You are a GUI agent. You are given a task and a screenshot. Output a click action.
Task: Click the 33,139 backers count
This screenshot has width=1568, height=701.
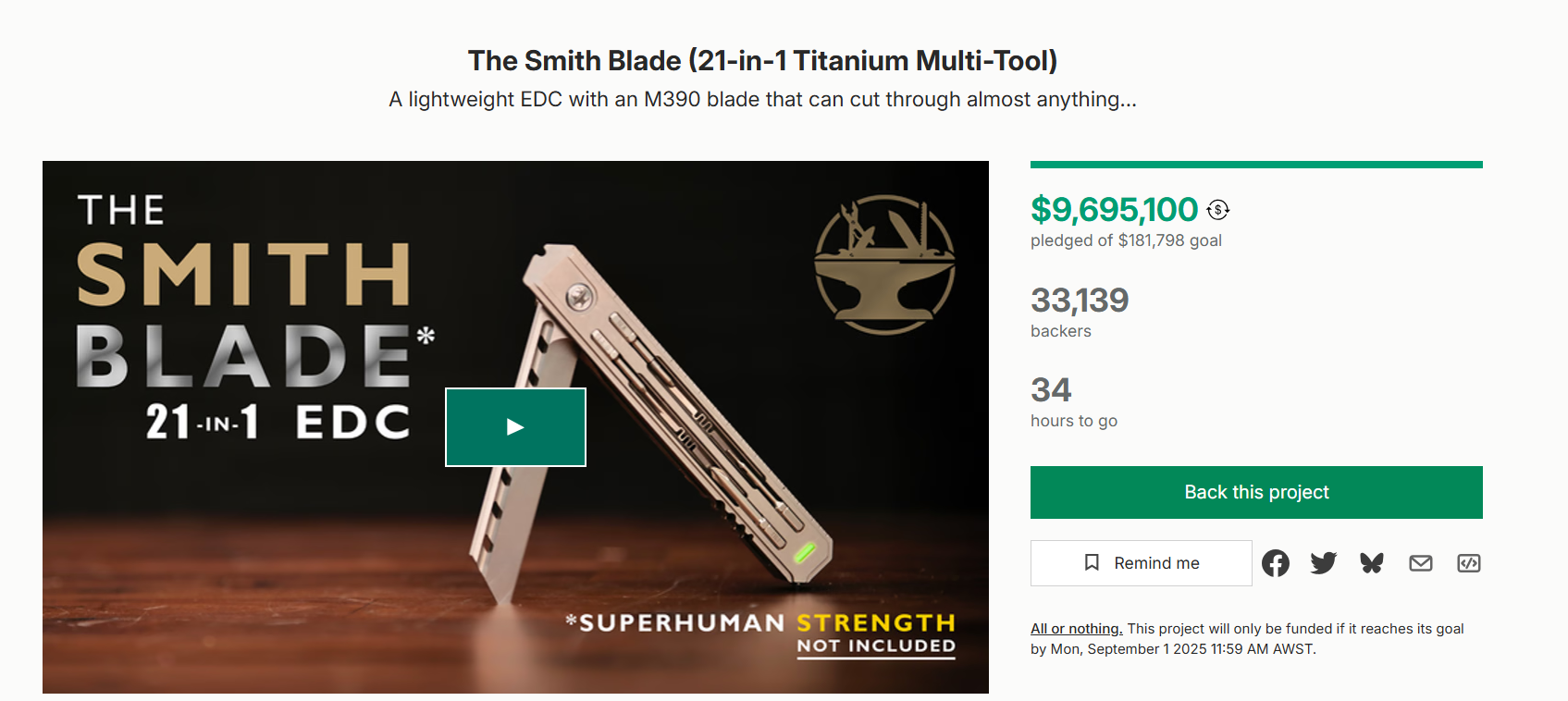click(1080, 301)
